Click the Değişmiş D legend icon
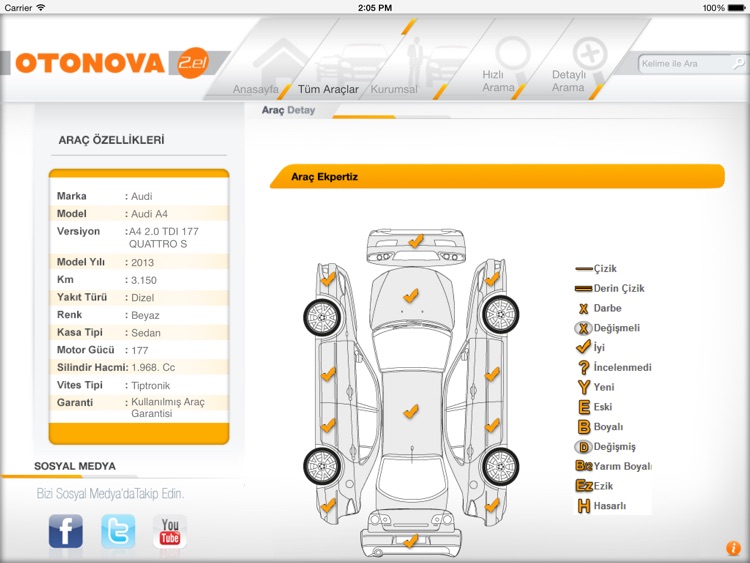 point(583,447)
